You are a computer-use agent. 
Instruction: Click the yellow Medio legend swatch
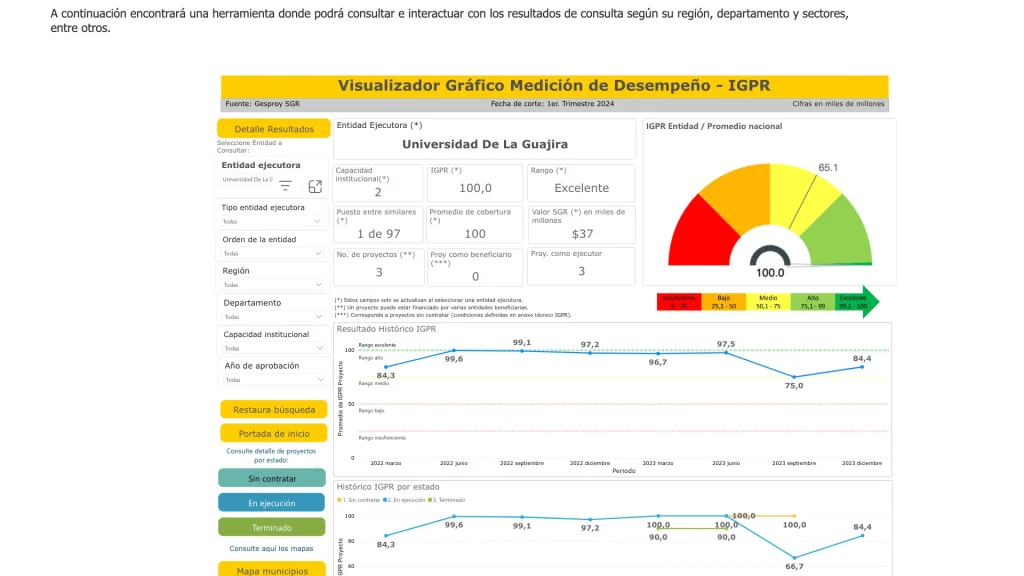[x=768, y=302]
